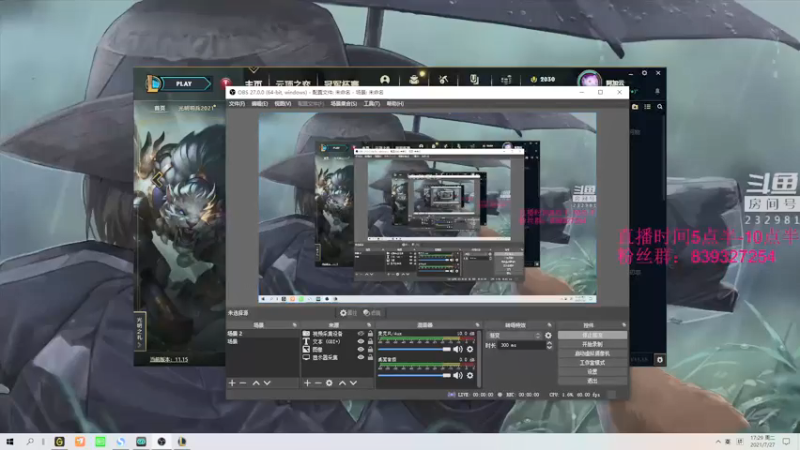Viewport: 800px width, 450px height.
Task: Click 工作室模式 button
Action: pos(592,363)
